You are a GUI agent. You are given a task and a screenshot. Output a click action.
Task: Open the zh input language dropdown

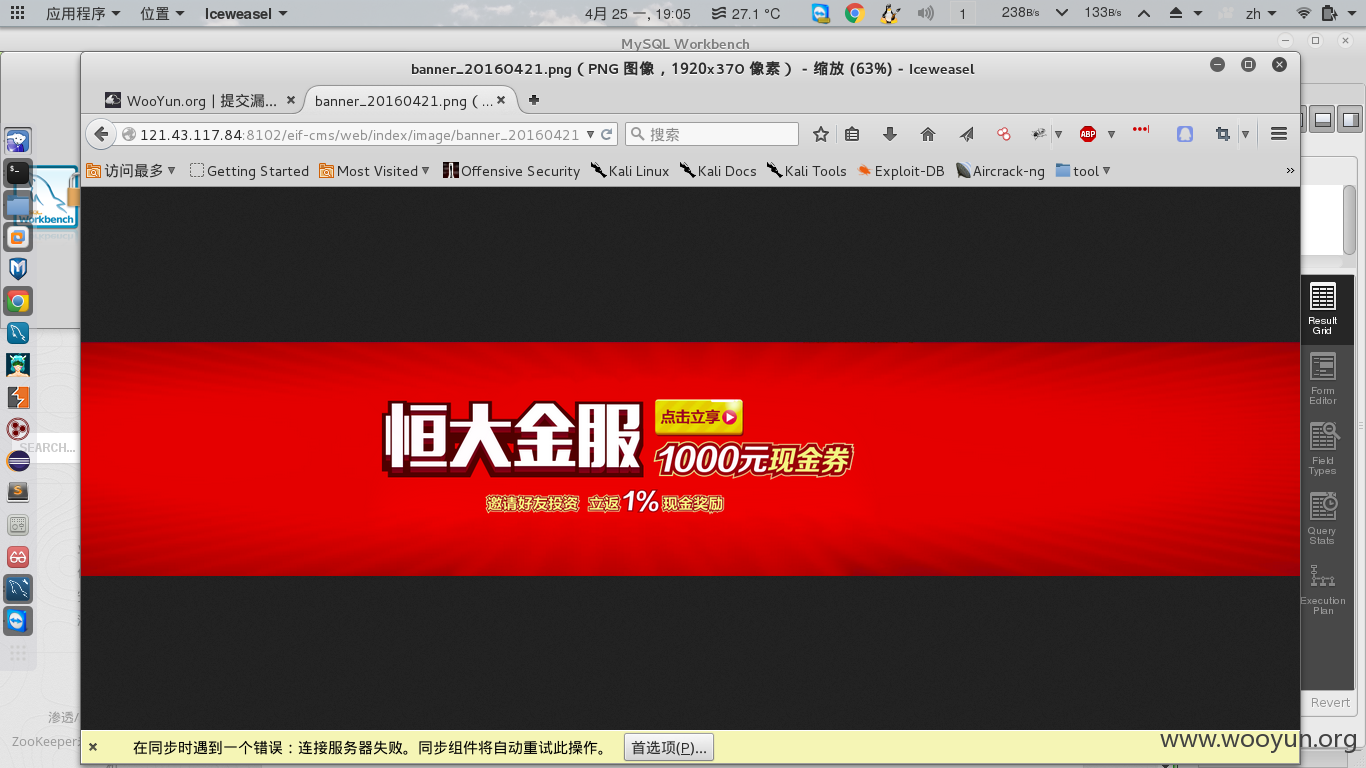[1260, 13]
